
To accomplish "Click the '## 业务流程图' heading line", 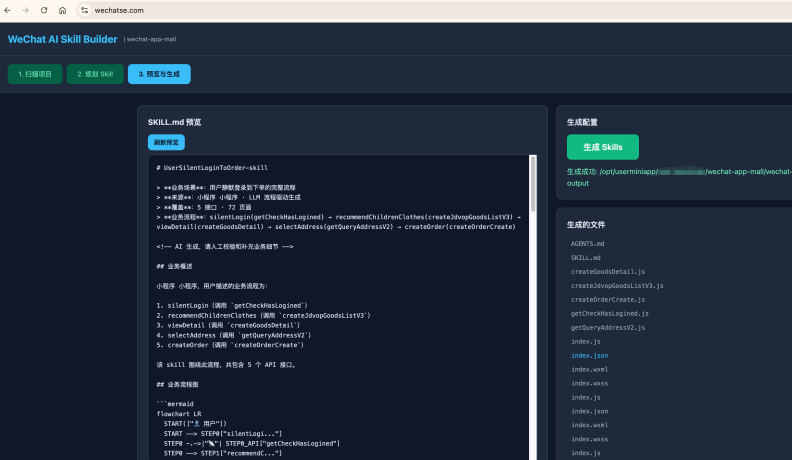I will coord(177,384).
